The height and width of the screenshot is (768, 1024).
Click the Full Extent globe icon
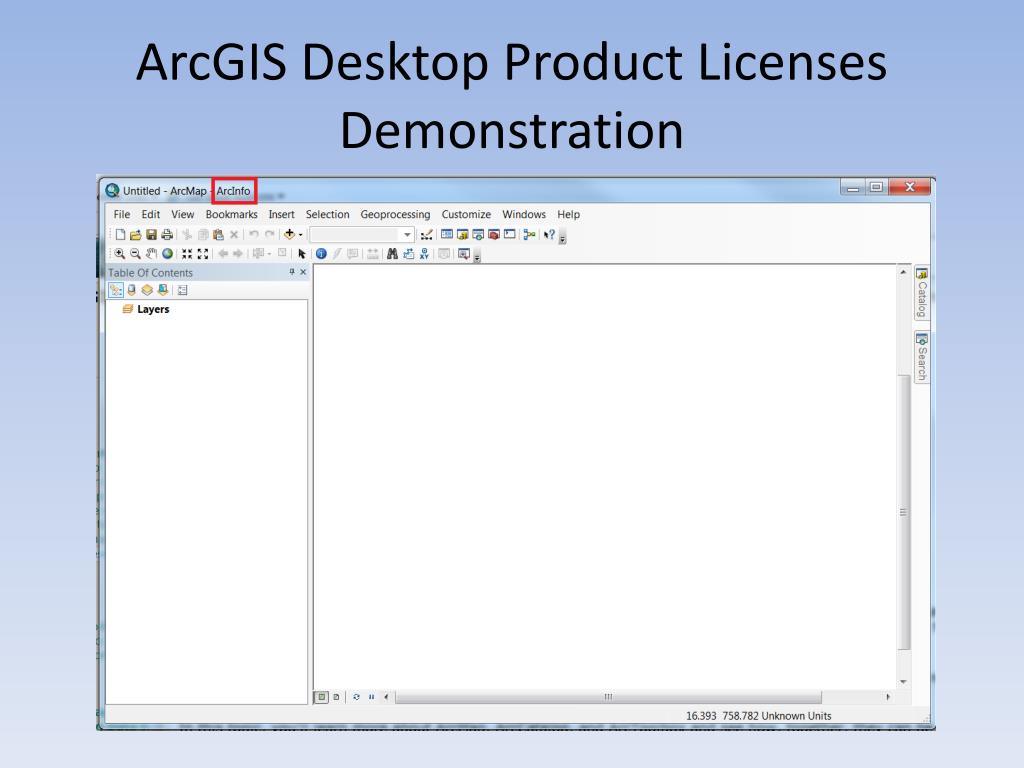(167, 253)
